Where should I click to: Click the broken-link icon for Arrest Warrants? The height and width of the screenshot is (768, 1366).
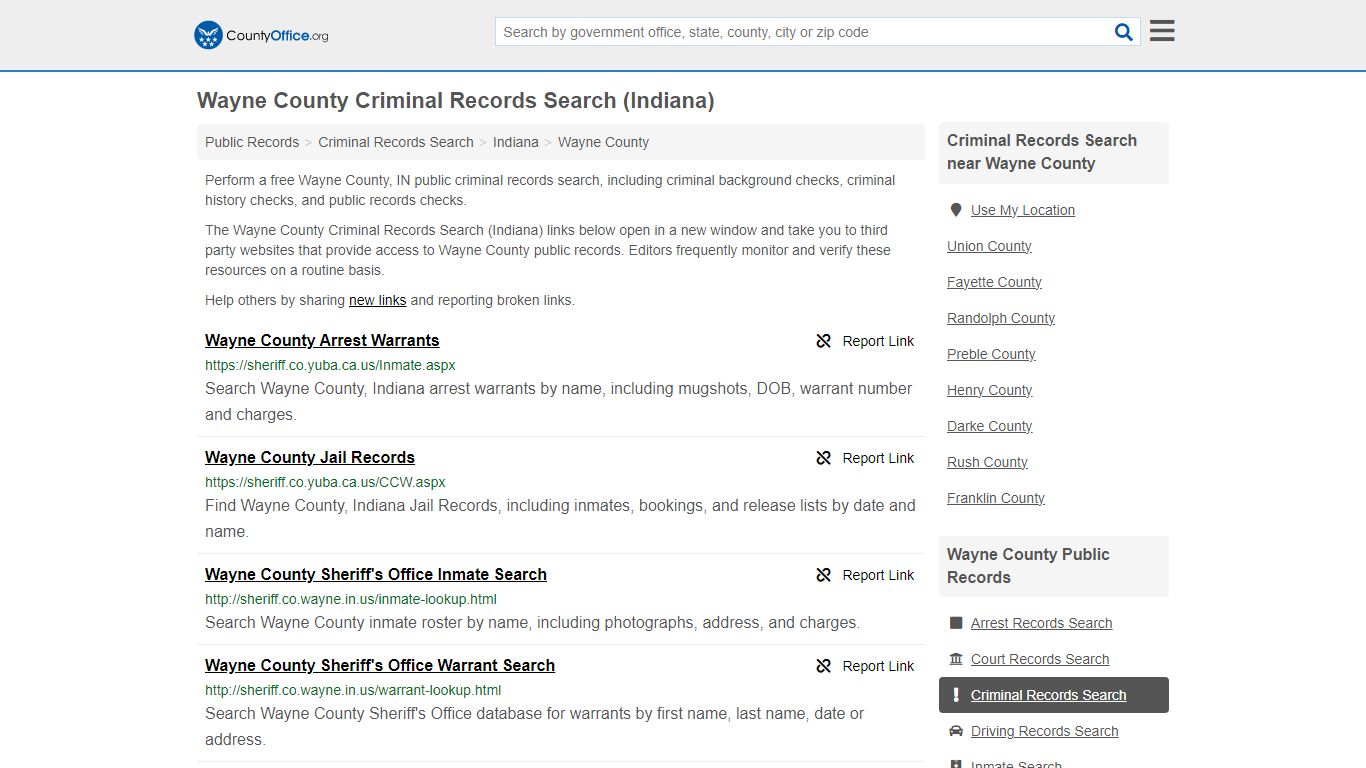coord(824,341)
